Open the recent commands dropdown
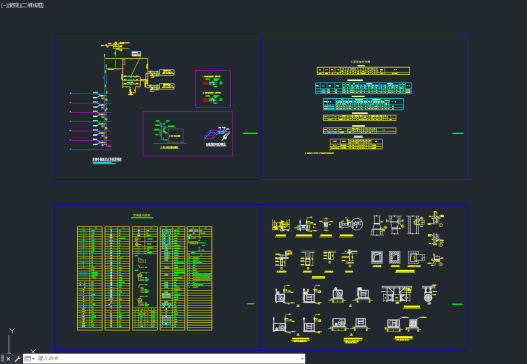The width and height of the screenshot is (527, 364). (29, 359)
